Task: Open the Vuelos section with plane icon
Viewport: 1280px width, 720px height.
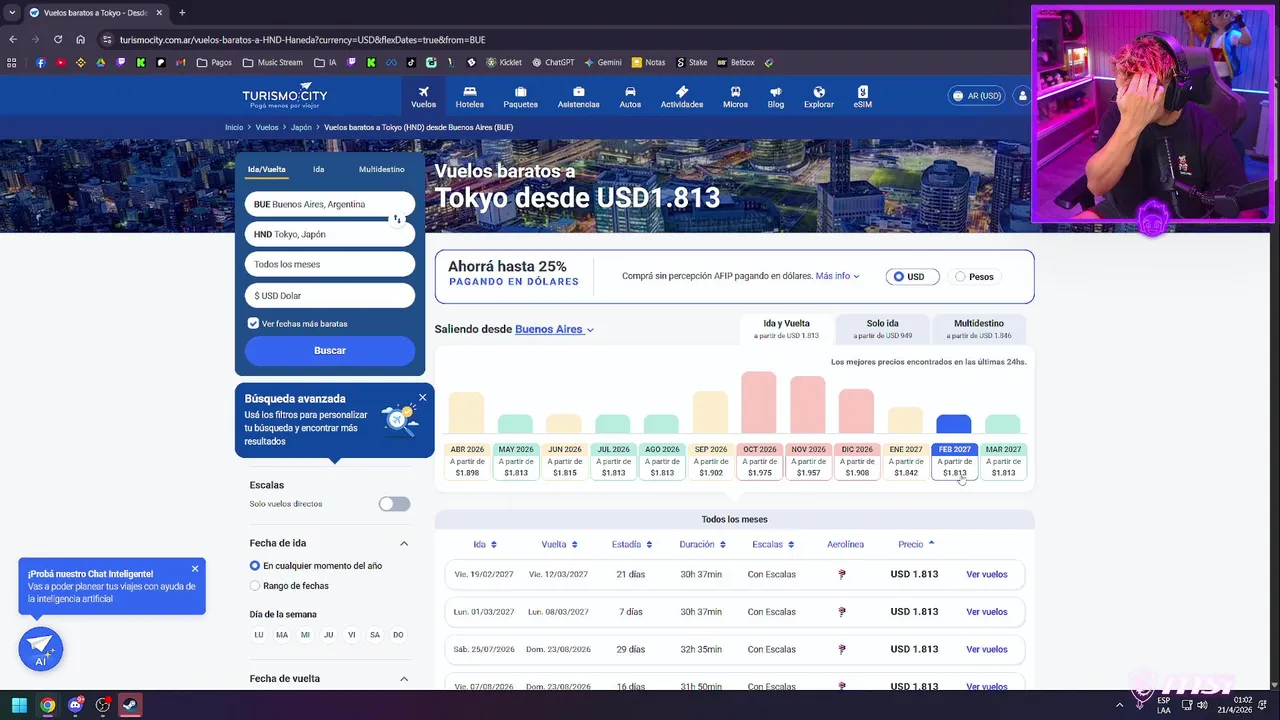Action: pos(423,97)
